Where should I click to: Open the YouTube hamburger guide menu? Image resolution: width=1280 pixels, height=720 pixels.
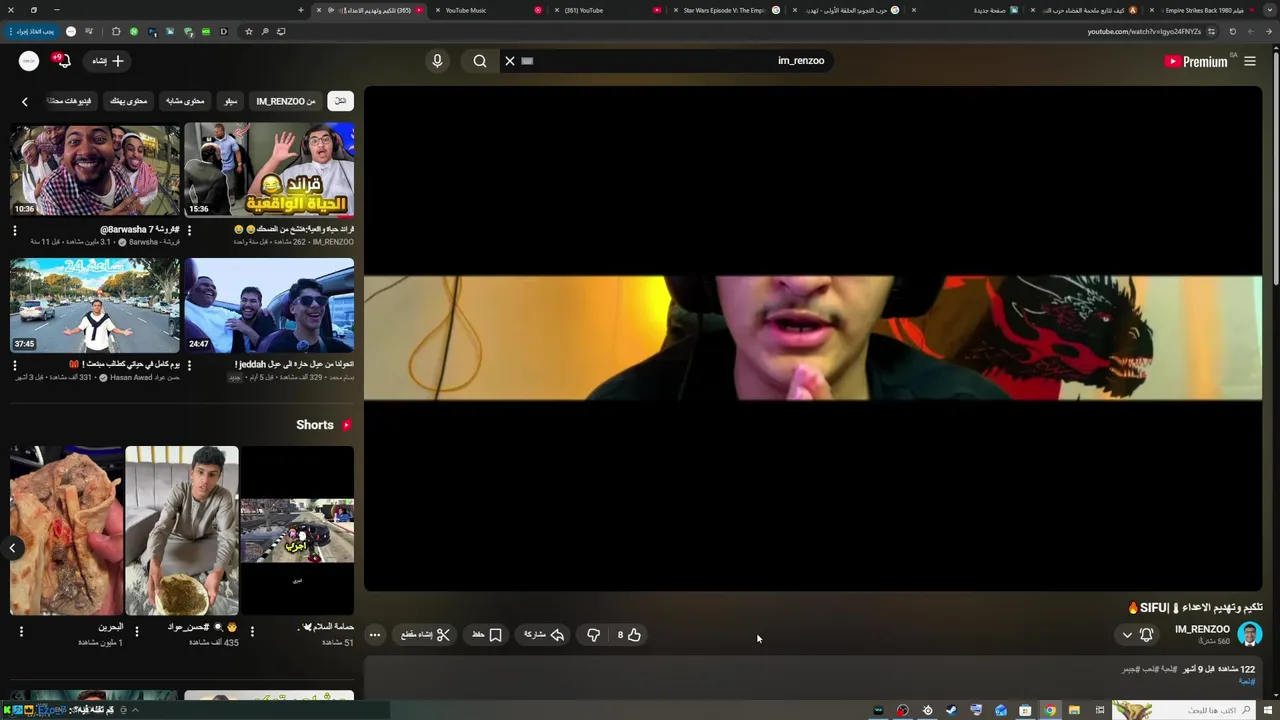(x=1250, y=61)
